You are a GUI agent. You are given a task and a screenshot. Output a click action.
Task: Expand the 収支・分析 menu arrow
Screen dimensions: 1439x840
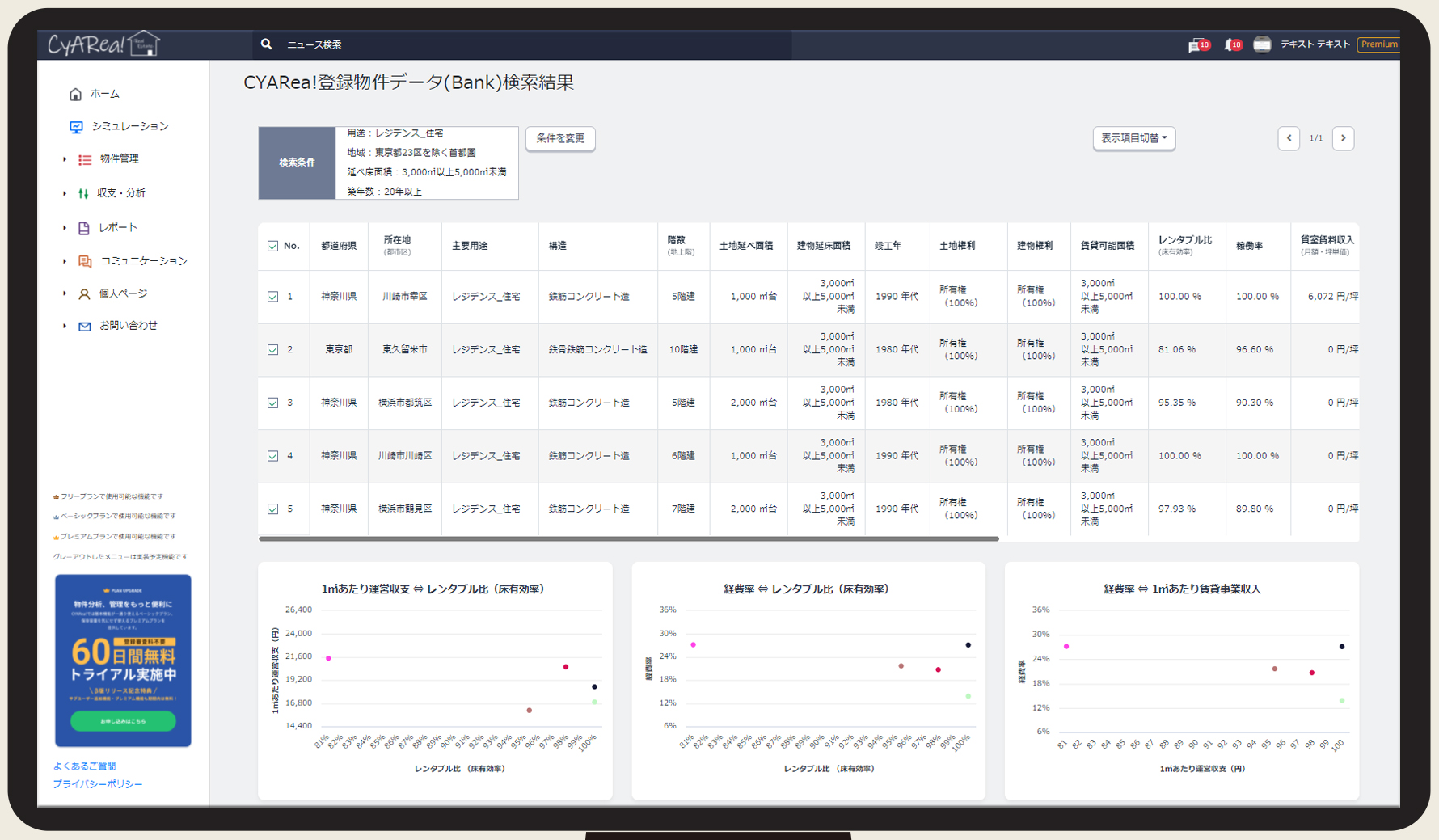pyautogui.click(x=65, y=193)
